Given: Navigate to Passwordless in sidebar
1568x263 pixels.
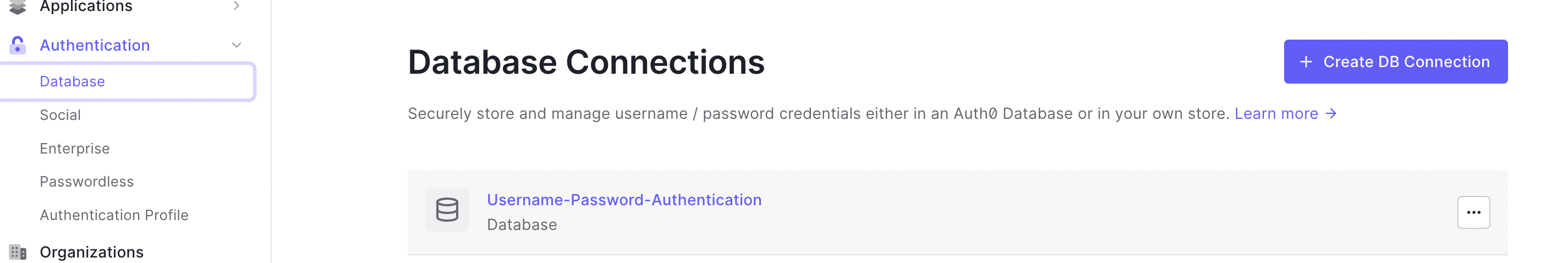Looking at the screenshot, I should tap(86, 182).
